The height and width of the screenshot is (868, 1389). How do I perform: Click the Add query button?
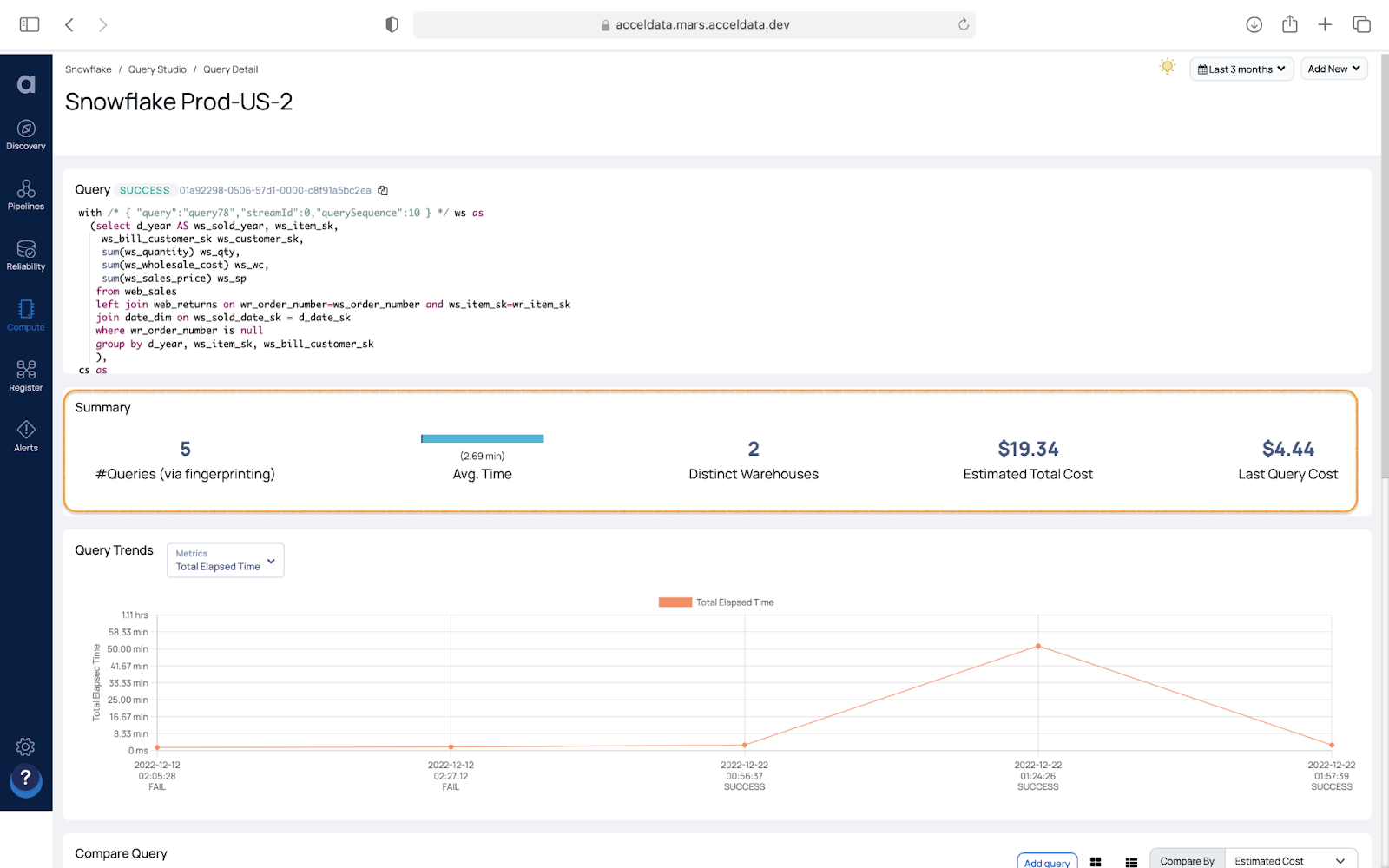click(1047, 861)
